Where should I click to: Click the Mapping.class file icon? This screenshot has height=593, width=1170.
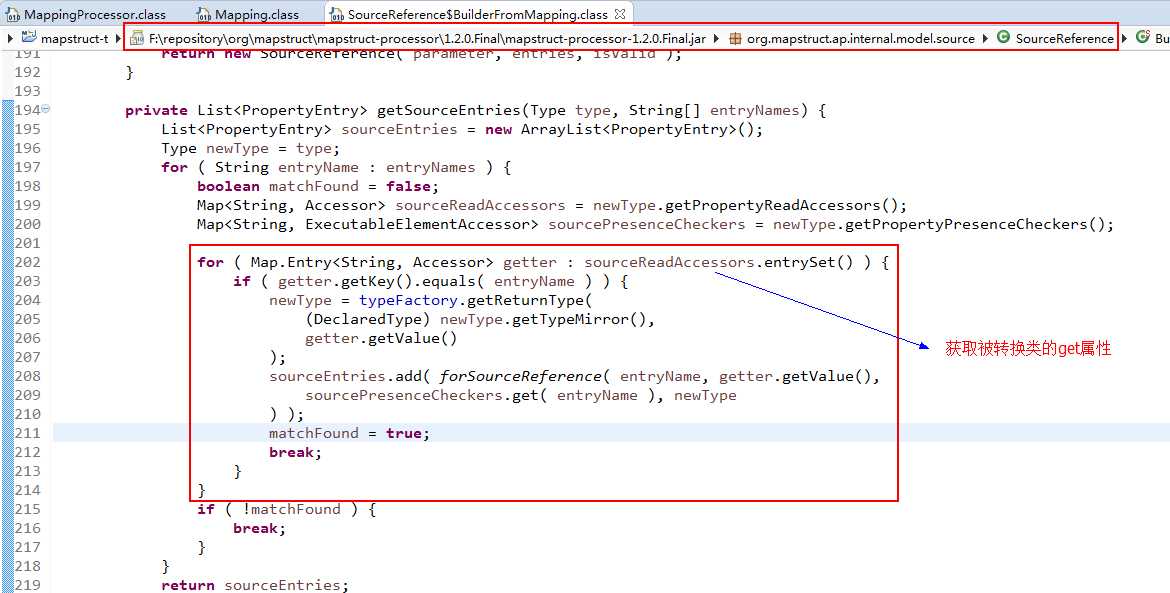(204, 15)
